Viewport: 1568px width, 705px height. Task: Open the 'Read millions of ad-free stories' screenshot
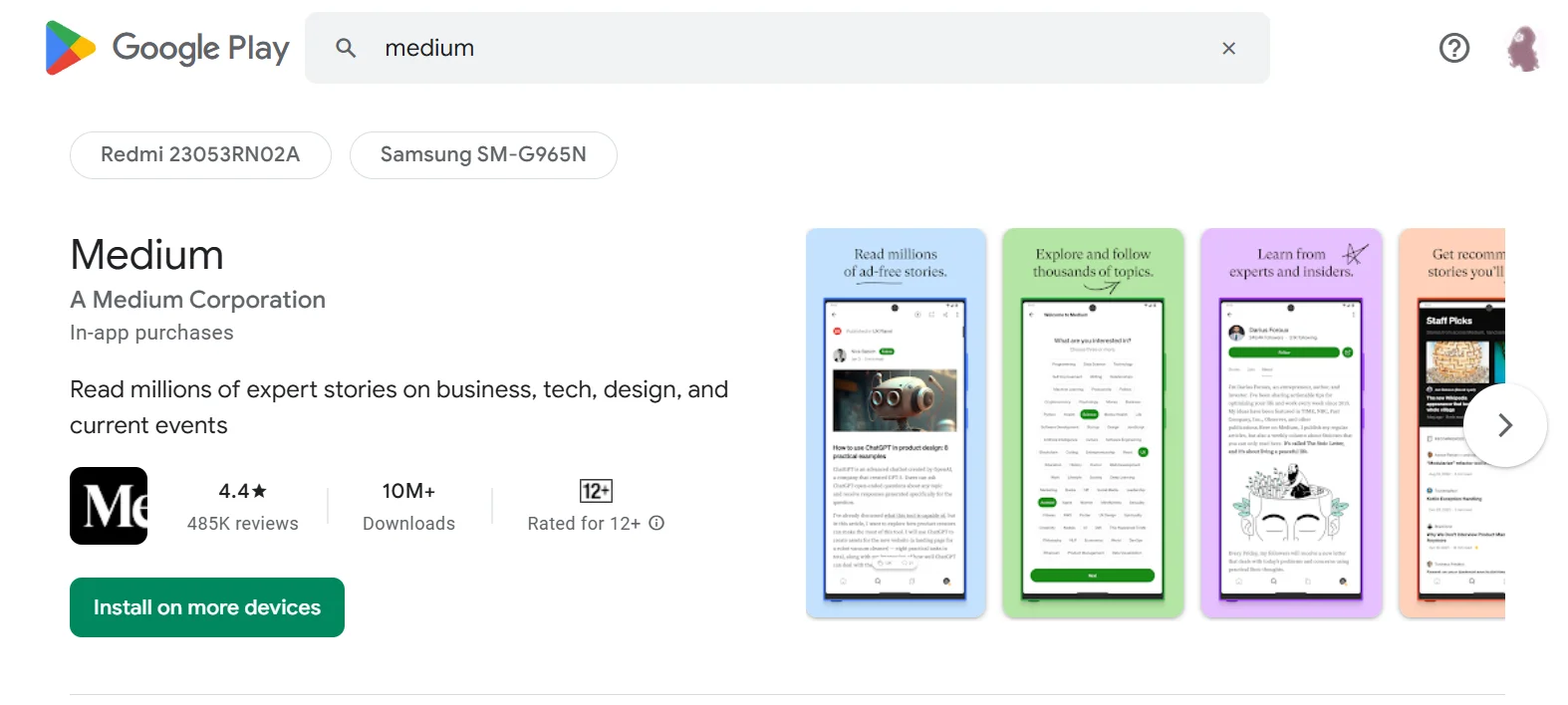[x=896, y=423]
